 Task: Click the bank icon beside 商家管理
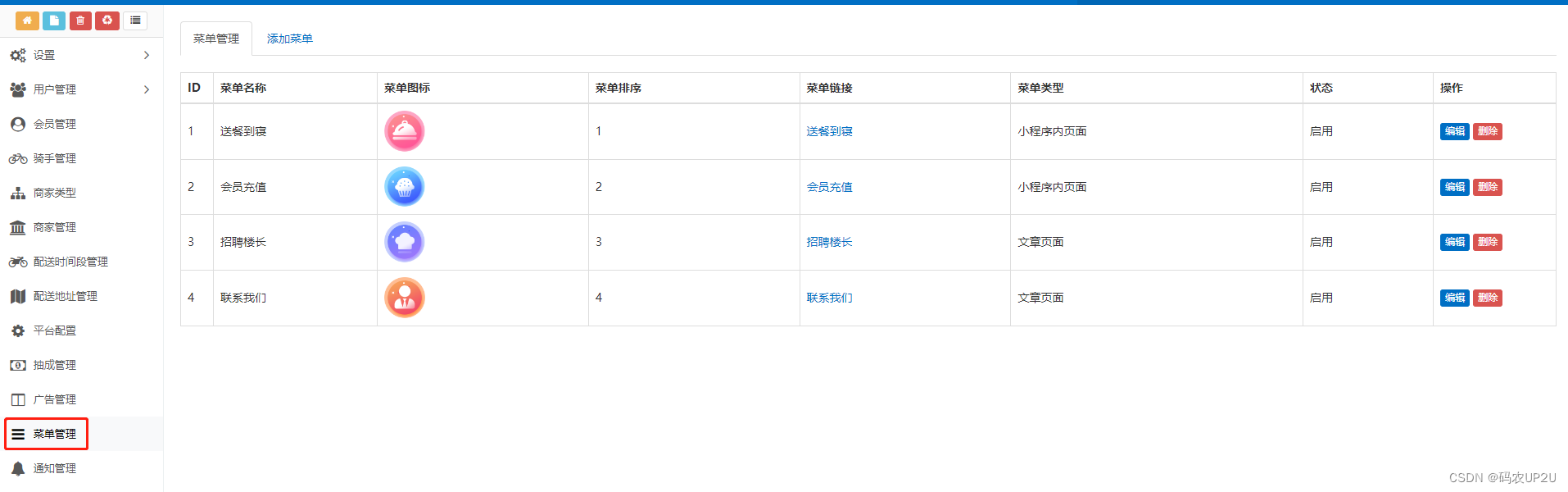pyautogui.click(x=18, y=228)
